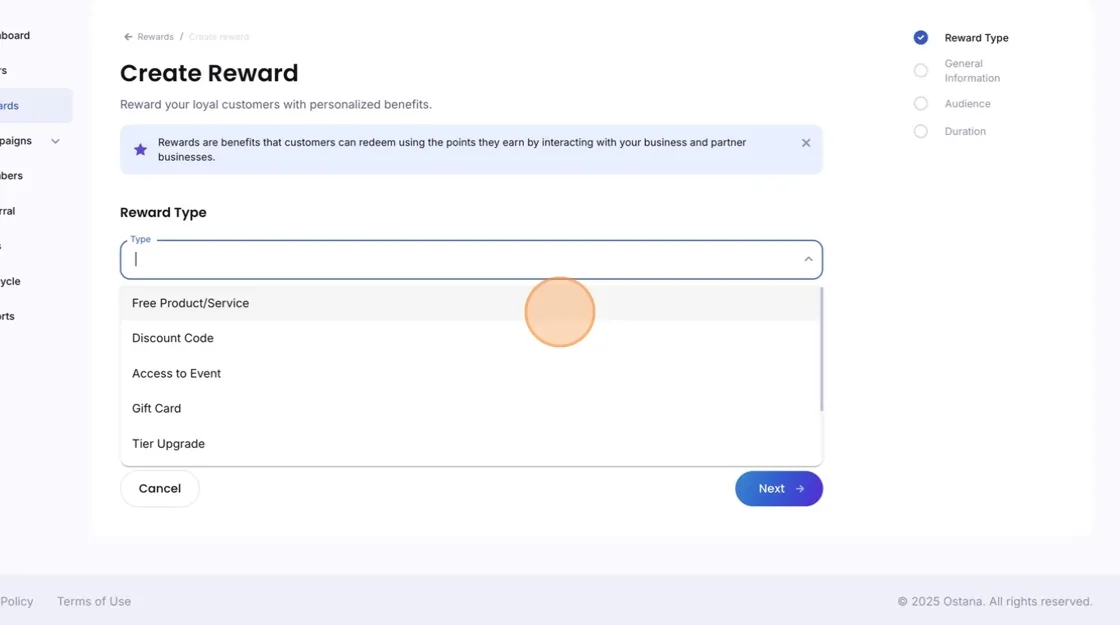1120x625 pixels.
Task: Click the Rewards breadcrumb link
Action: point(155,36)
